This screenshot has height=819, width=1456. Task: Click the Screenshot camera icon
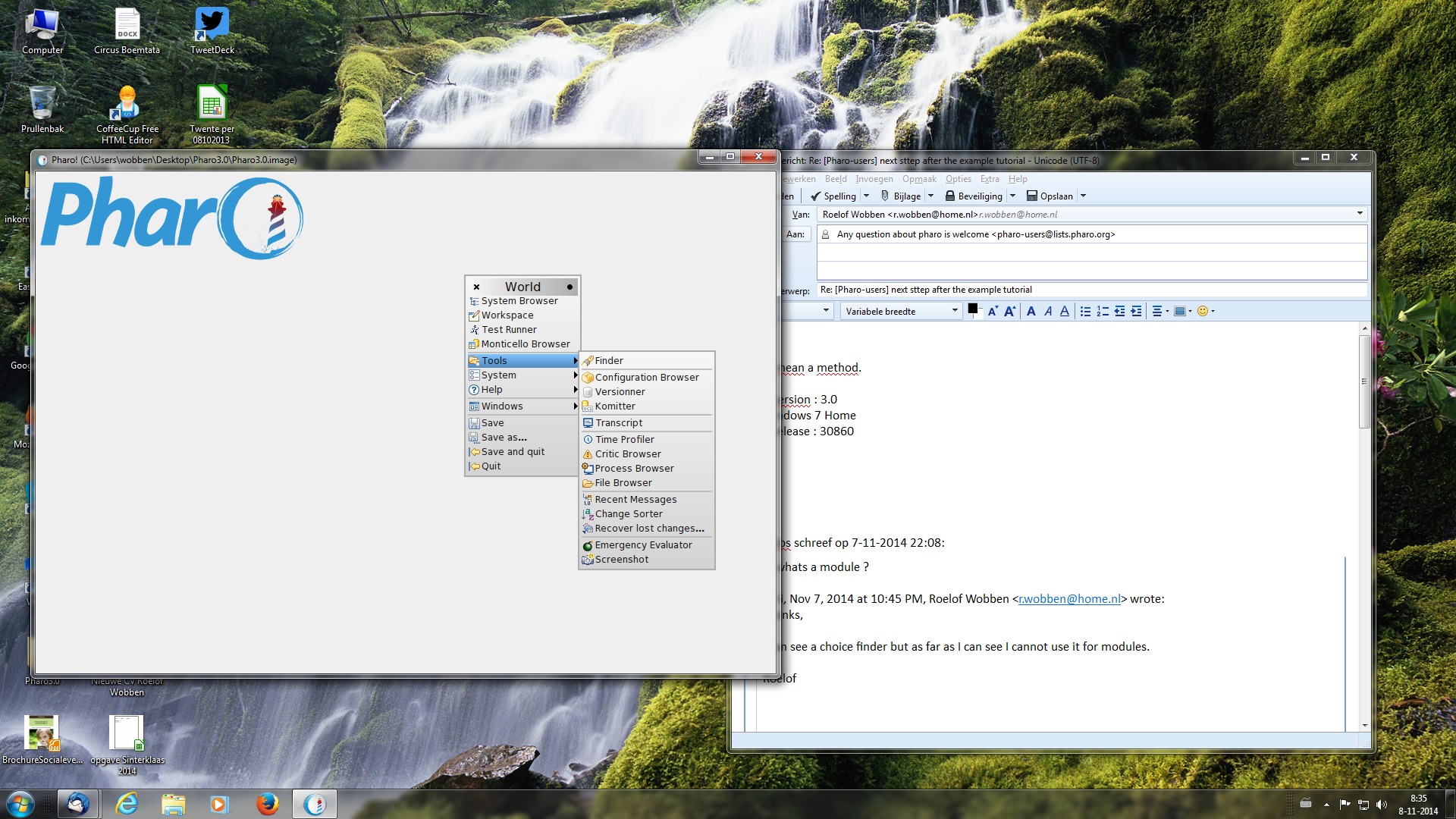click(588, 560)
